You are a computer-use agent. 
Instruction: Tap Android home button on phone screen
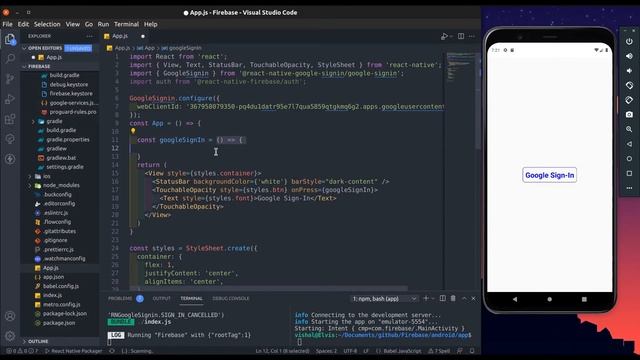(549, 299)
